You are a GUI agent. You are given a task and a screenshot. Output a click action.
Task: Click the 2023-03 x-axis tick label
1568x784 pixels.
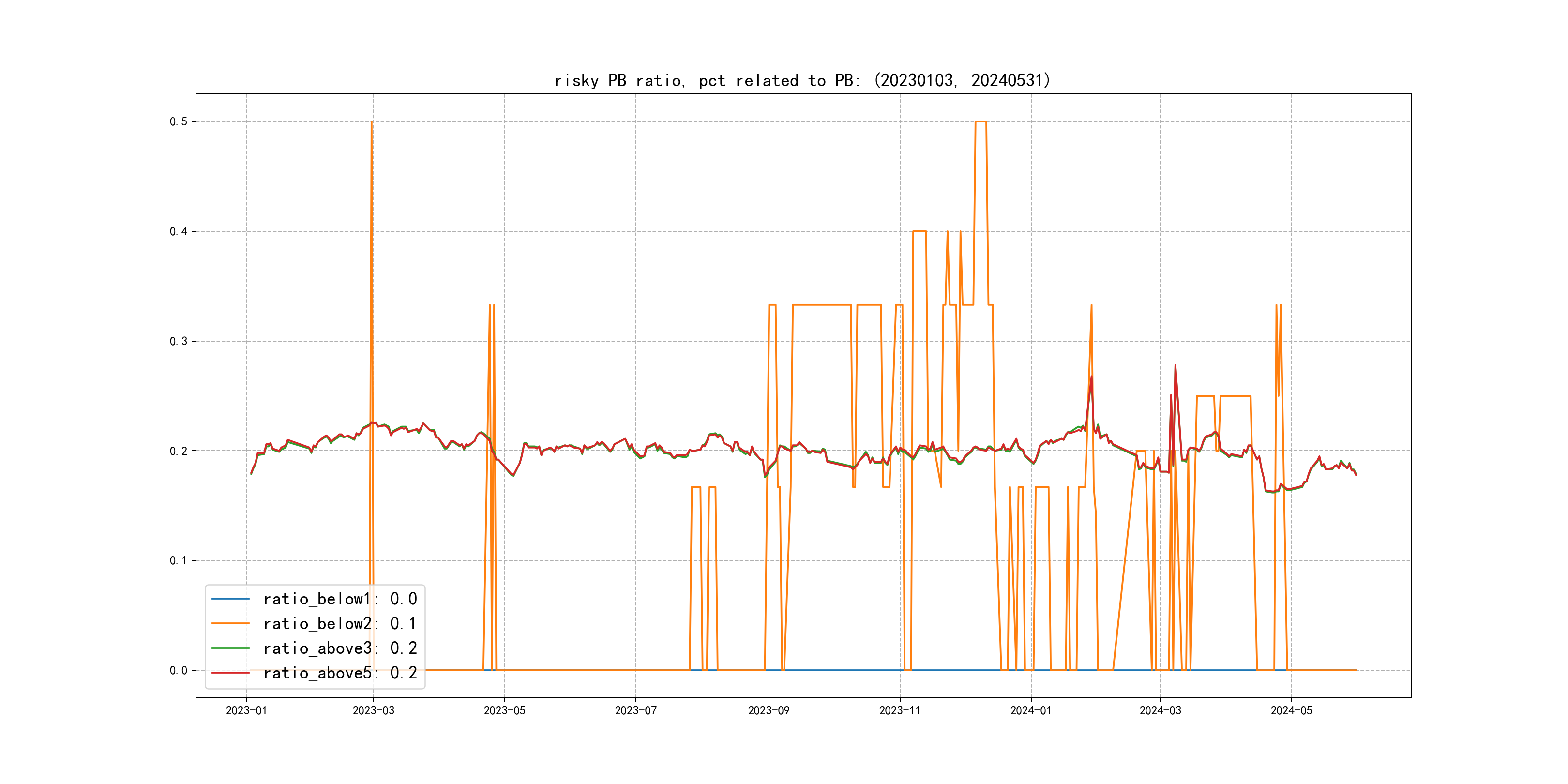point(373,710)
